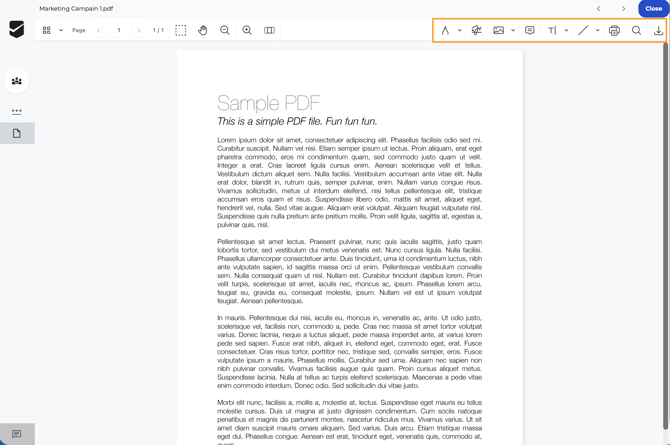Select the insert image tool

[498, 31]
